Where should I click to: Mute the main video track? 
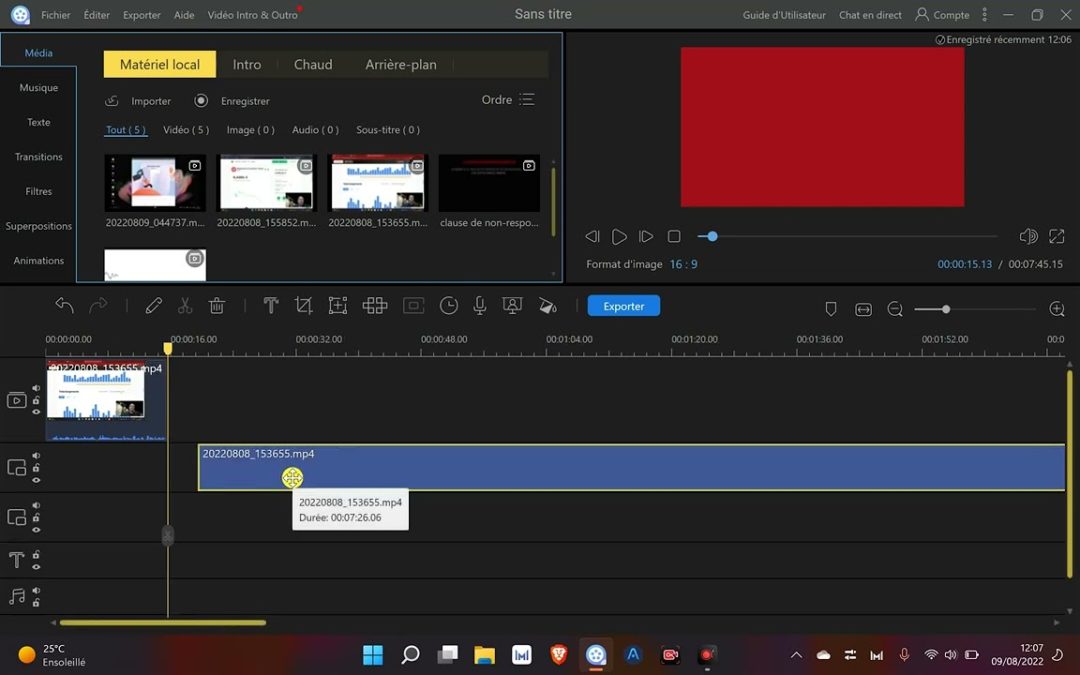click(36, 388)
